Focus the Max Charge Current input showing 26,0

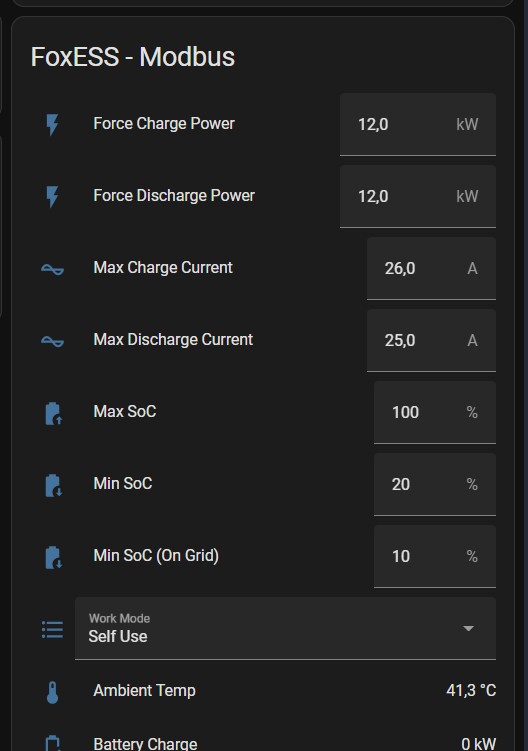[431, 268]
